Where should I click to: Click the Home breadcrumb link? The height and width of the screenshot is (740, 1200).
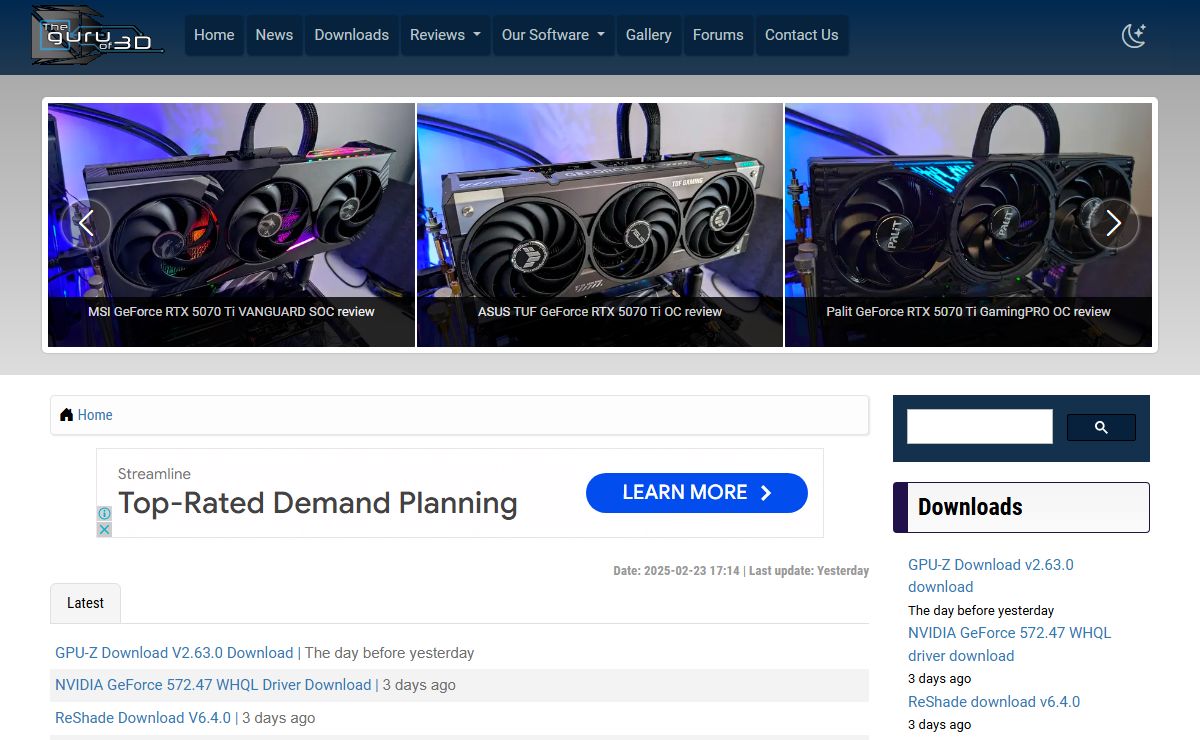95,415
